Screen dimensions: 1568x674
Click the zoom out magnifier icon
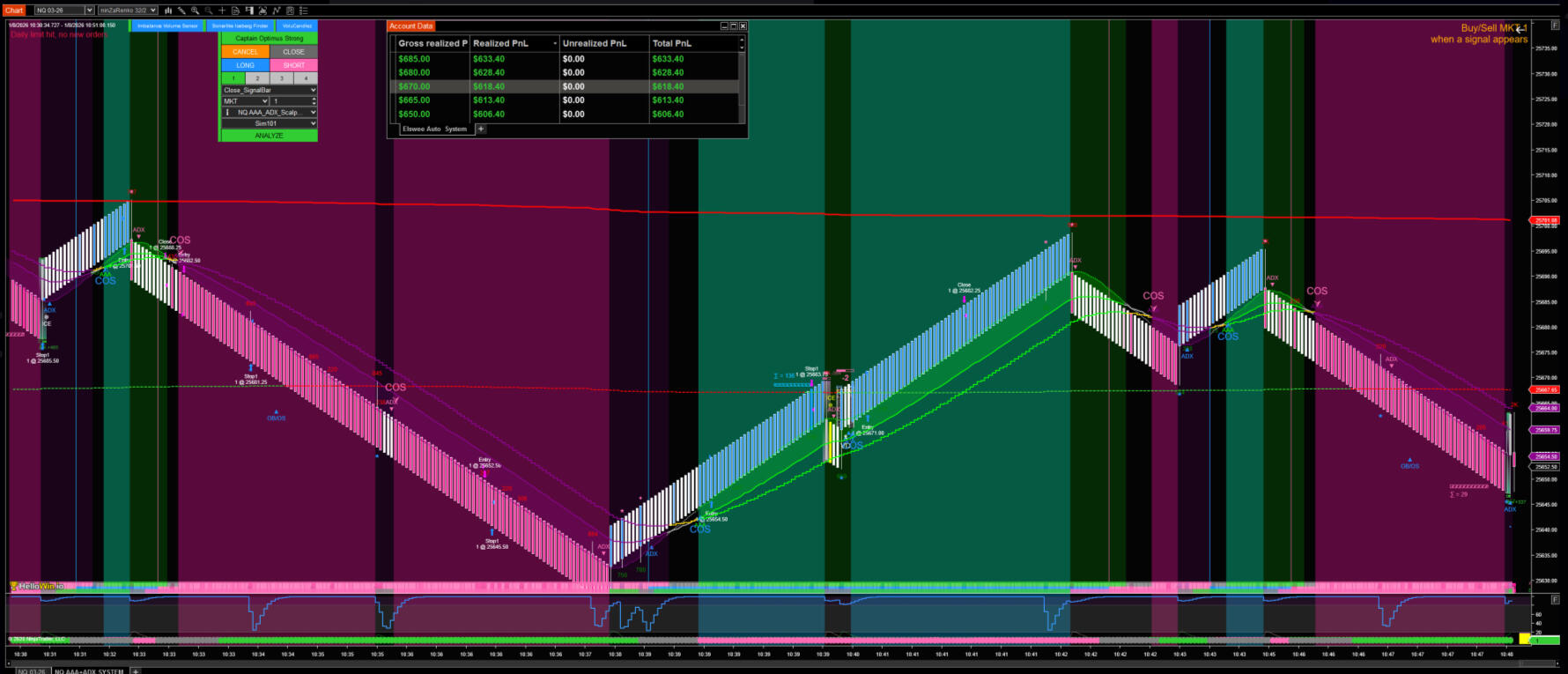pos(209,11)
